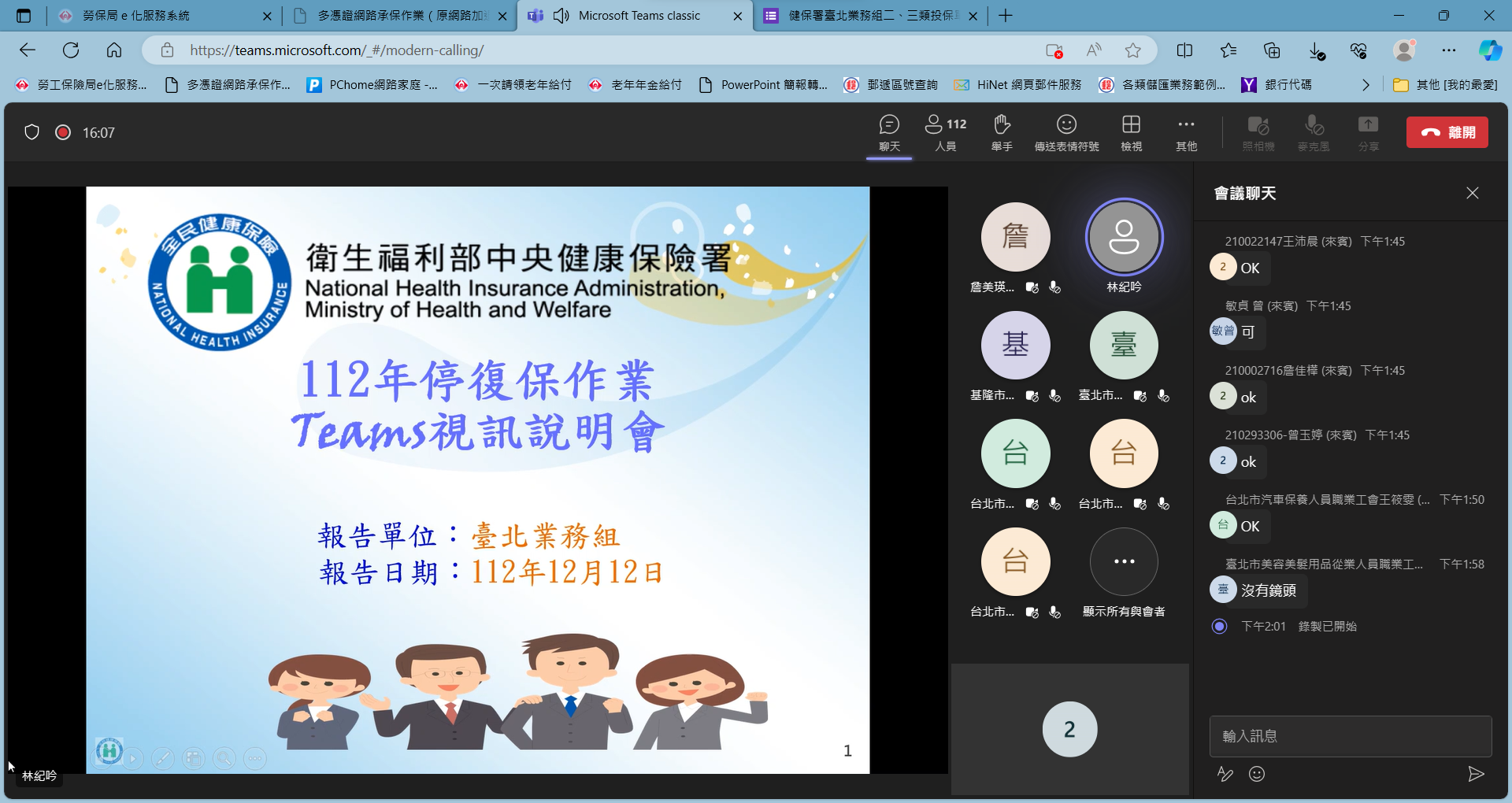The width and height of the screenshot is (1512, 803).
Task: Show all attendees (顯示所有與會者) button
Action: tap(1124, 562)
